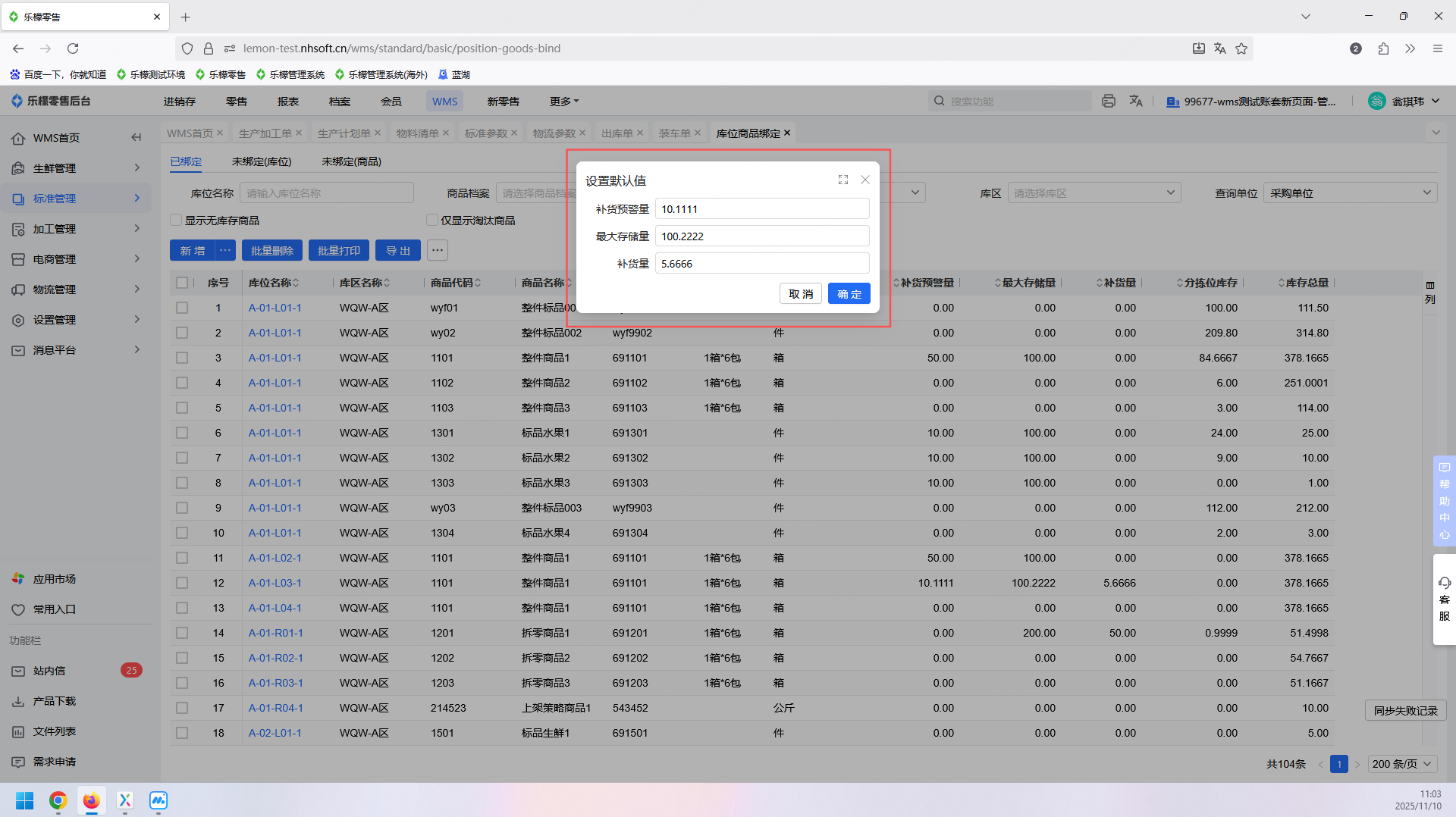This screenshot has height=817, width=1456.
Task: Close the 设置默认值 dialog with the X icon
Action: 864,180
